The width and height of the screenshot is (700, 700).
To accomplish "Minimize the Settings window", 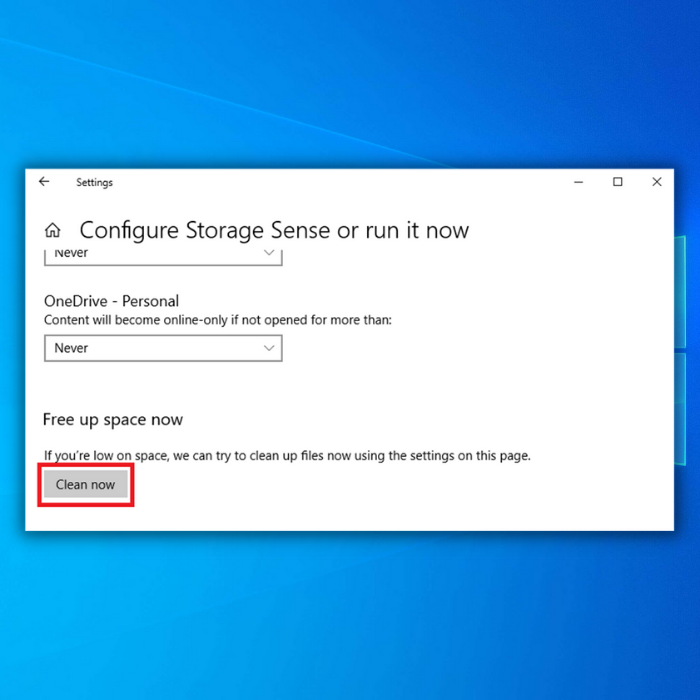I will coord(579,182).
